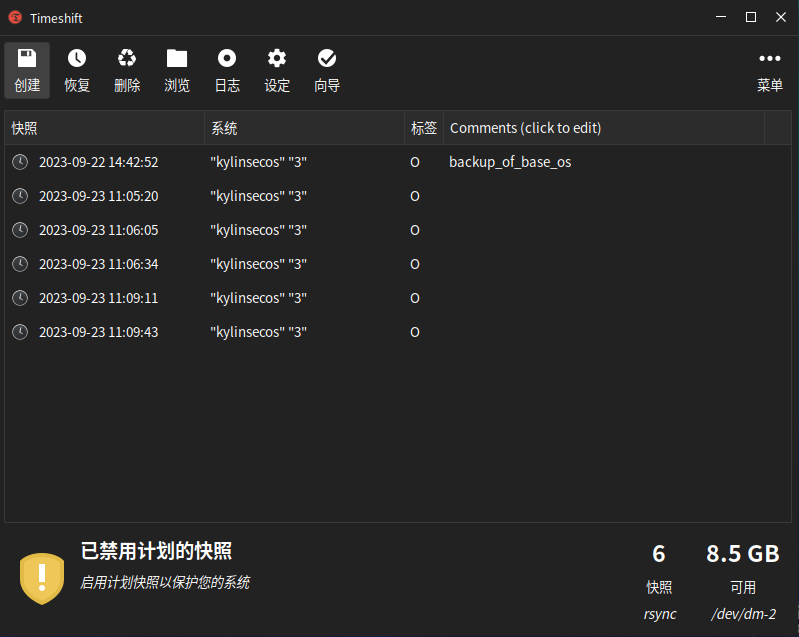Click the Timeshift app icon in title bar
The height and width of the screenshot is (637, 799).
click(15, 17)
